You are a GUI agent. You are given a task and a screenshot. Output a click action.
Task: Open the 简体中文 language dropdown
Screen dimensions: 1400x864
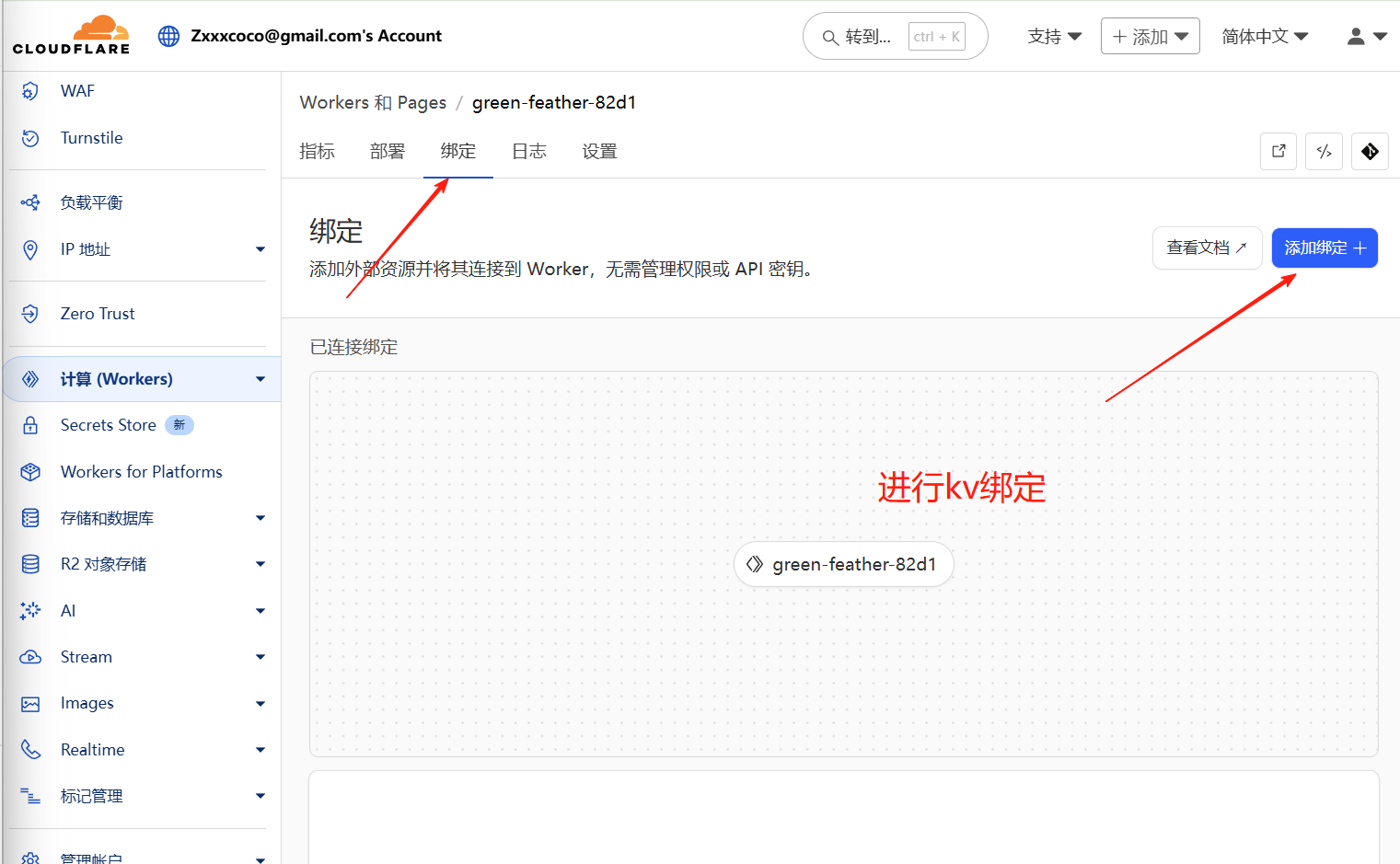1265,37
